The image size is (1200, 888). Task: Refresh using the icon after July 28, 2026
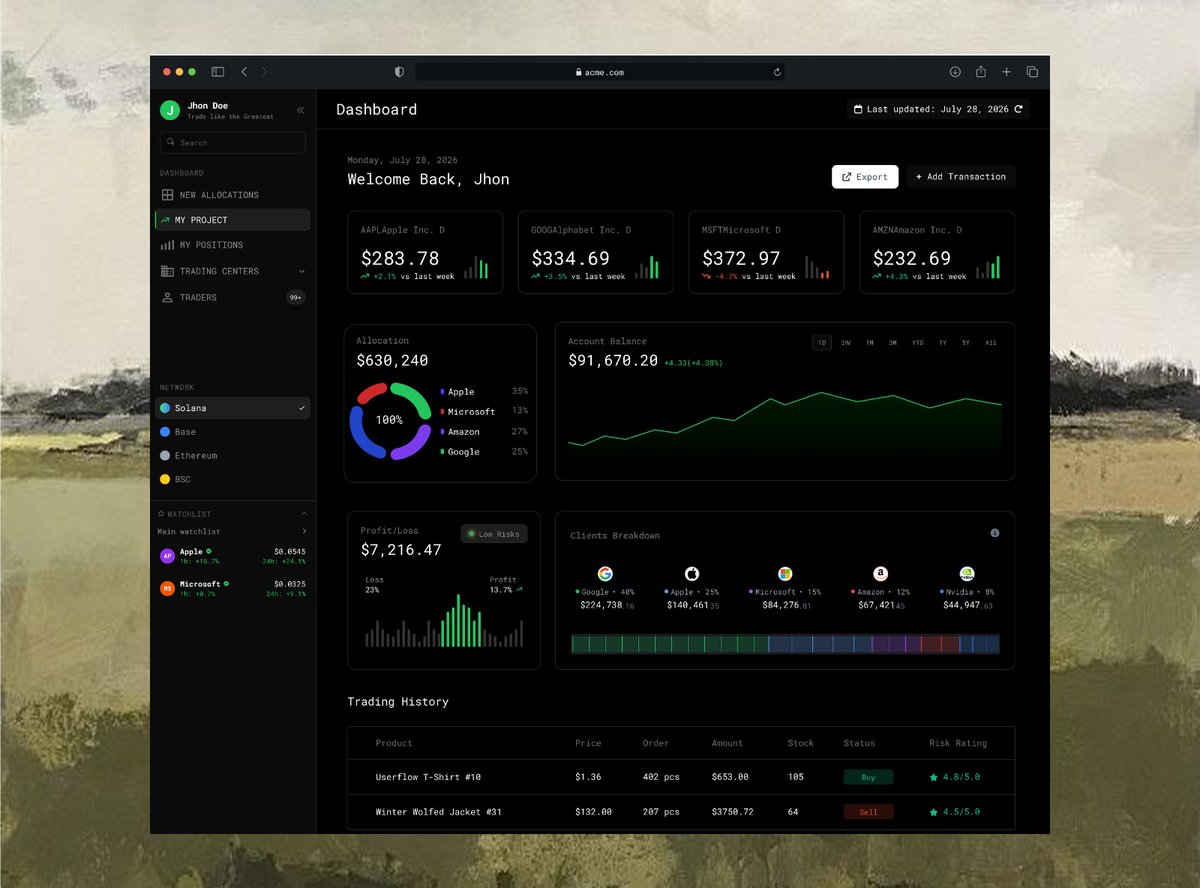click(1019, 109)
